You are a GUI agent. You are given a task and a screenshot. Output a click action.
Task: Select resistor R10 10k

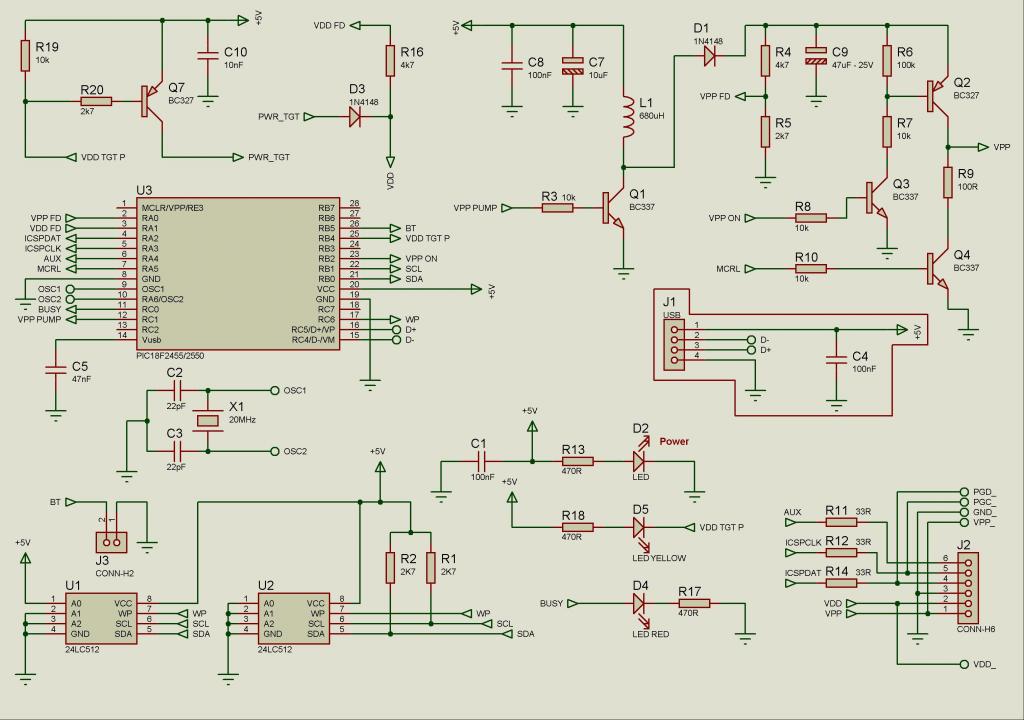pos(810,269)
